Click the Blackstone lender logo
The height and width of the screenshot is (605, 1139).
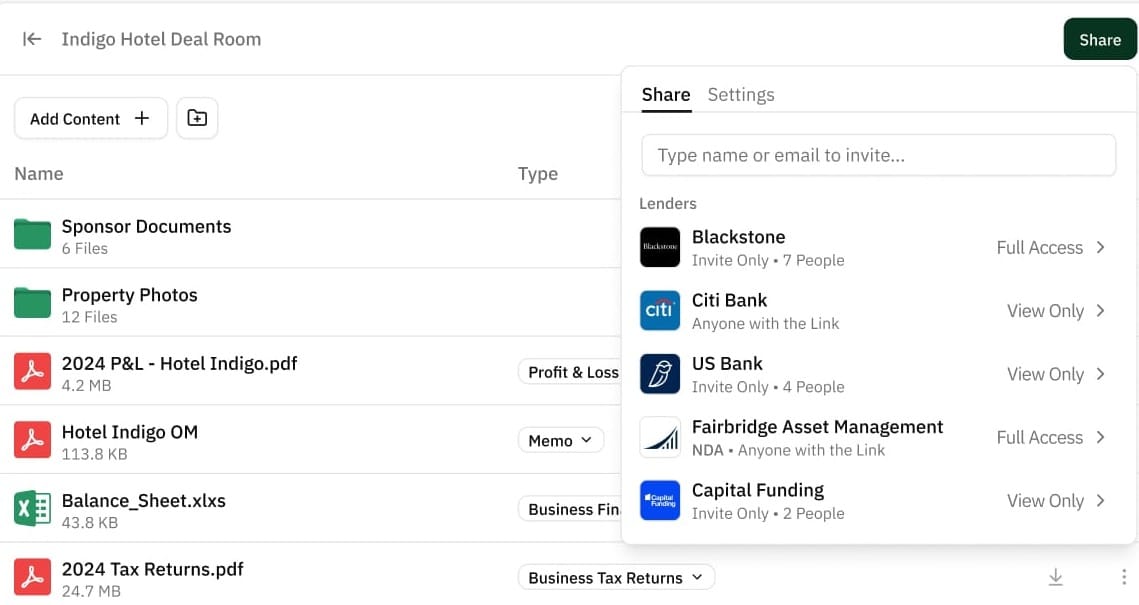point(660,247)
